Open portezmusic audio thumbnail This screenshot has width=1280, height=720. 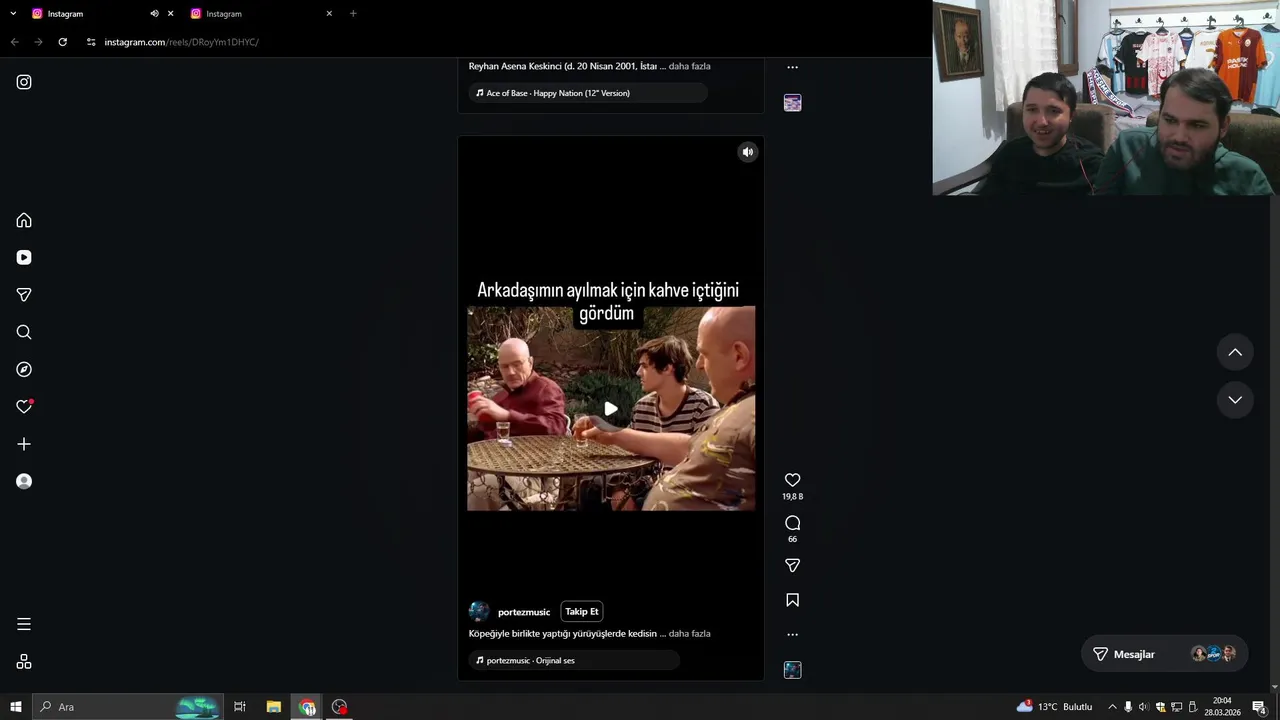tap(792, 670)
